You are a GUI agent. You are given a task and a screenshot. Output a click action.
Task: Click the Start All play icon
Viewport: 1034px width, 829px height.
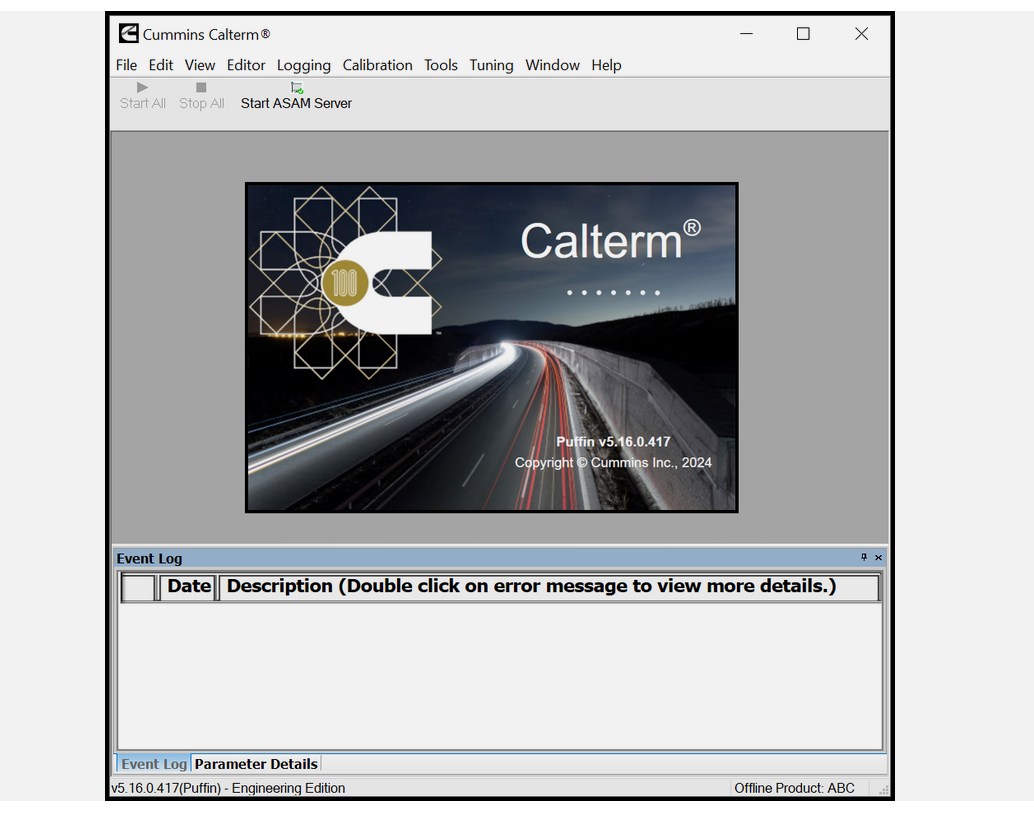tap(142, 87)
